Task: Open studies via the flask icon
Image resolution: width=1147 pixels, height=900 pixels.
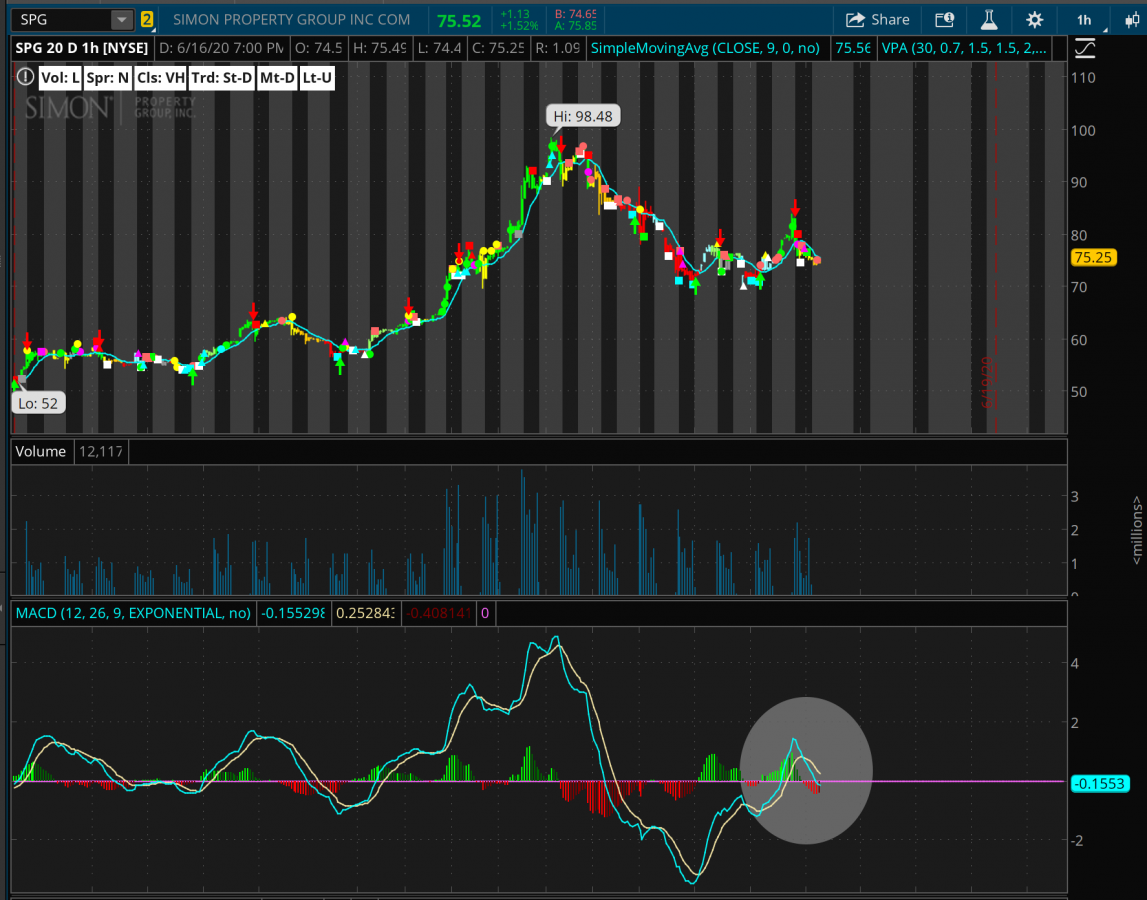Action: [989, 20]
